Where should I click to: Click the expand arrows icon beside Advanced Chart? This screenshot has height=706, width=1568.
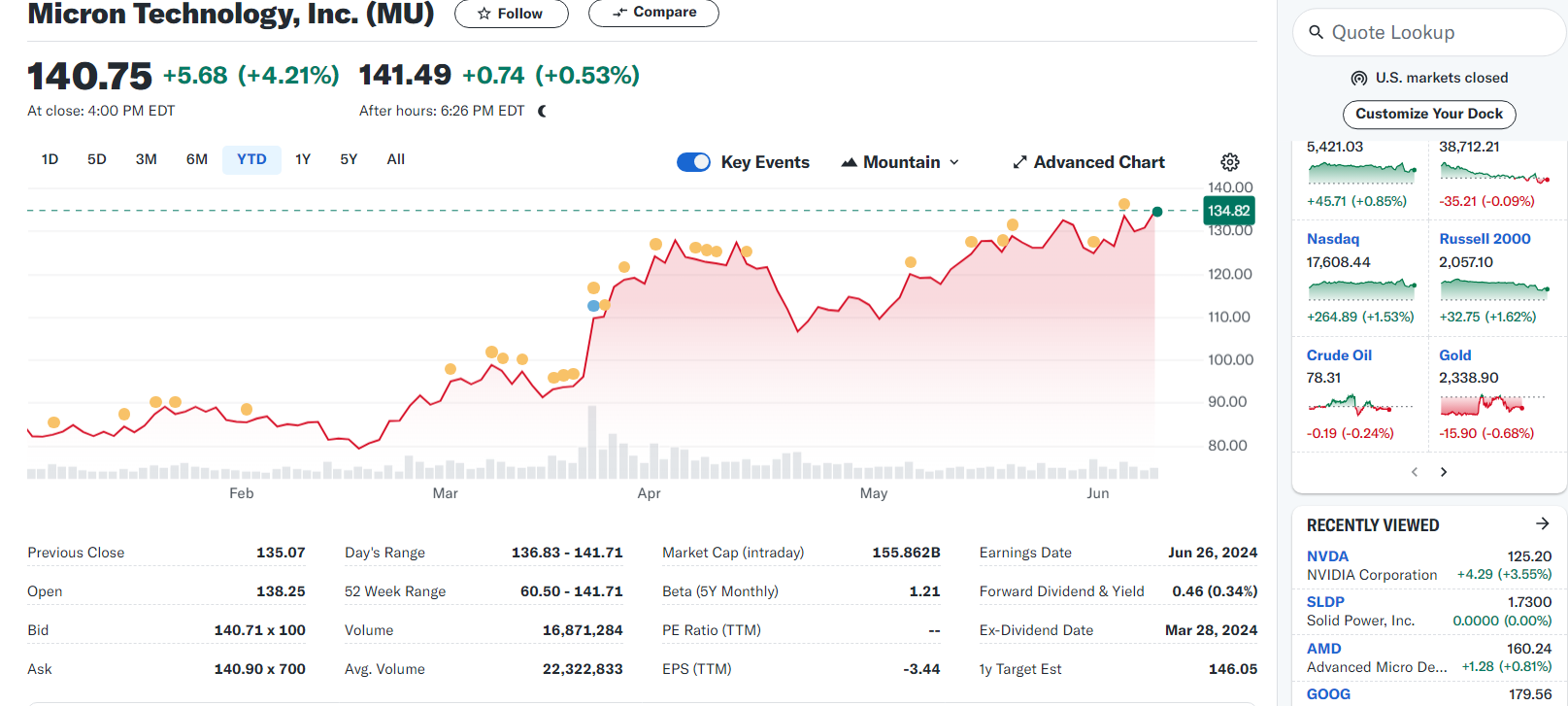coord(1019,162)
